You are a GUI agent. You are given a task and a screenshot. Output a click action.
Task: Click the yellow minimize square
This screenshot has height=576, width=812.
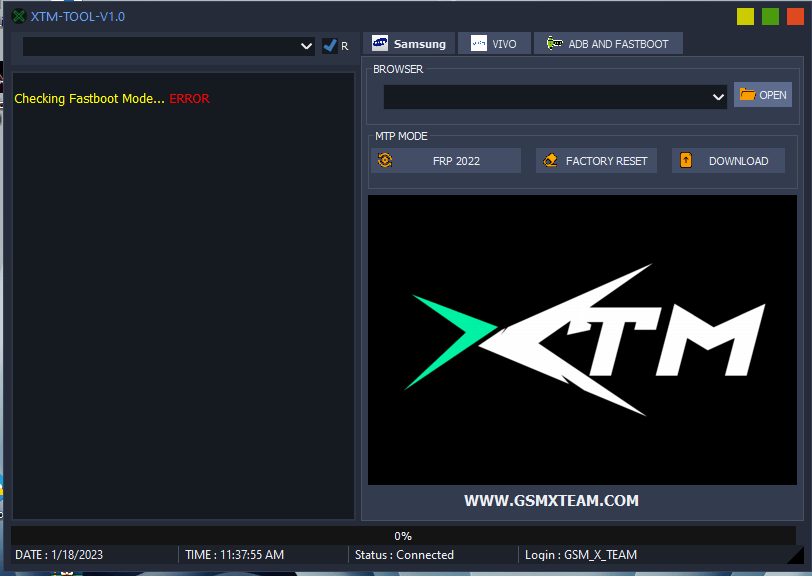point(745,17)
